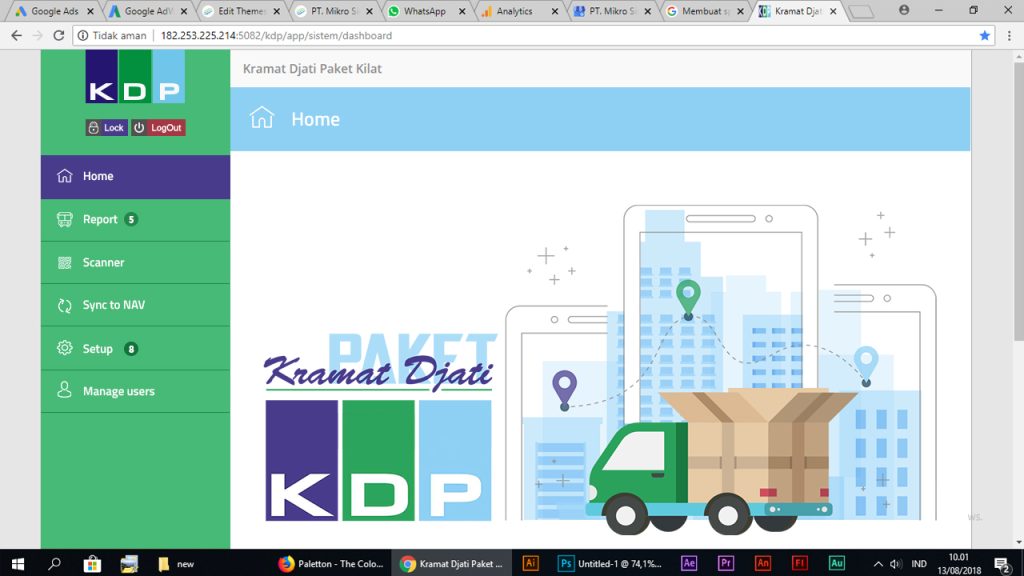1024x576 pixels.
Task: Open the Scanner menu item
Action: pos(135,263)
